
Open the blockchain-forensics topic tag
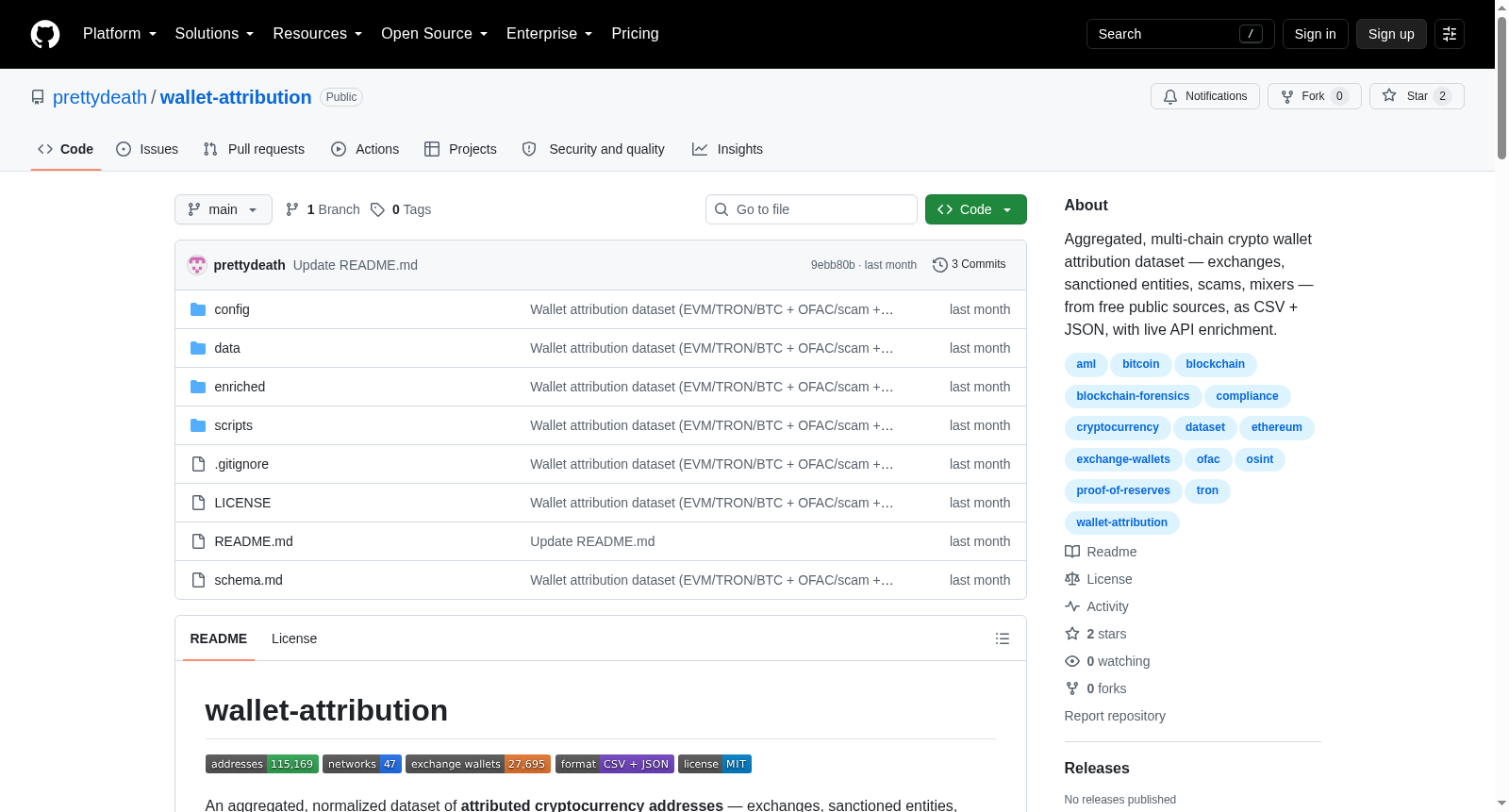coord(1133,396)
